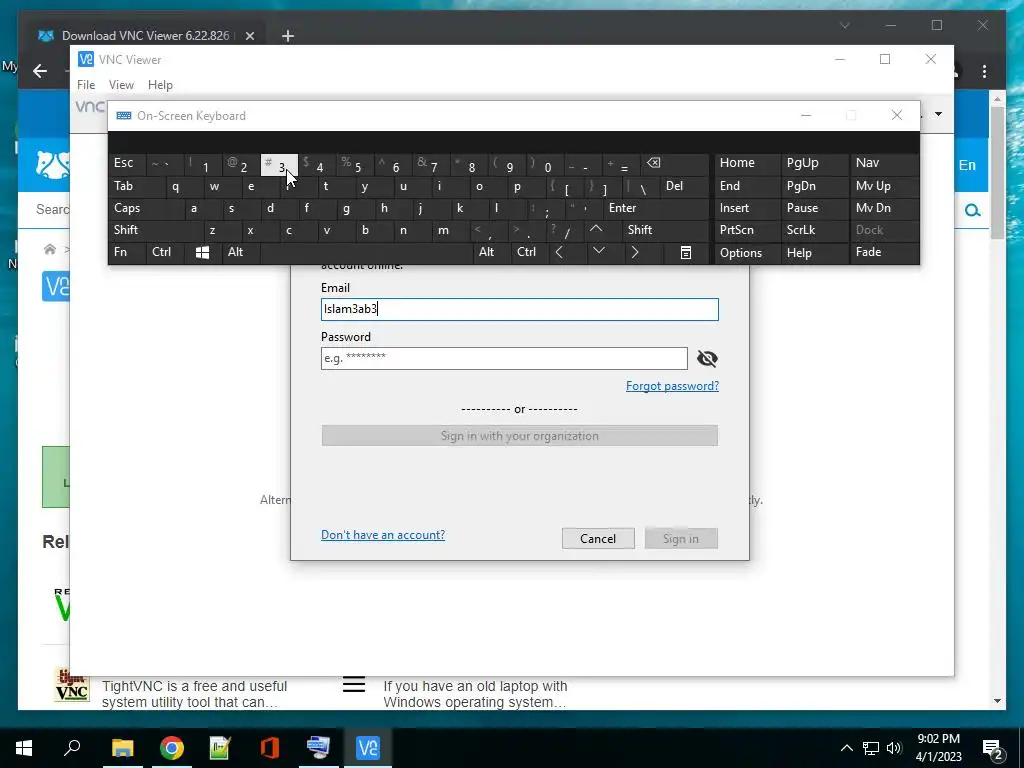Tap the q key
Screen dimensions: 1024x768
pyautogui.click(x=183, y=187)
